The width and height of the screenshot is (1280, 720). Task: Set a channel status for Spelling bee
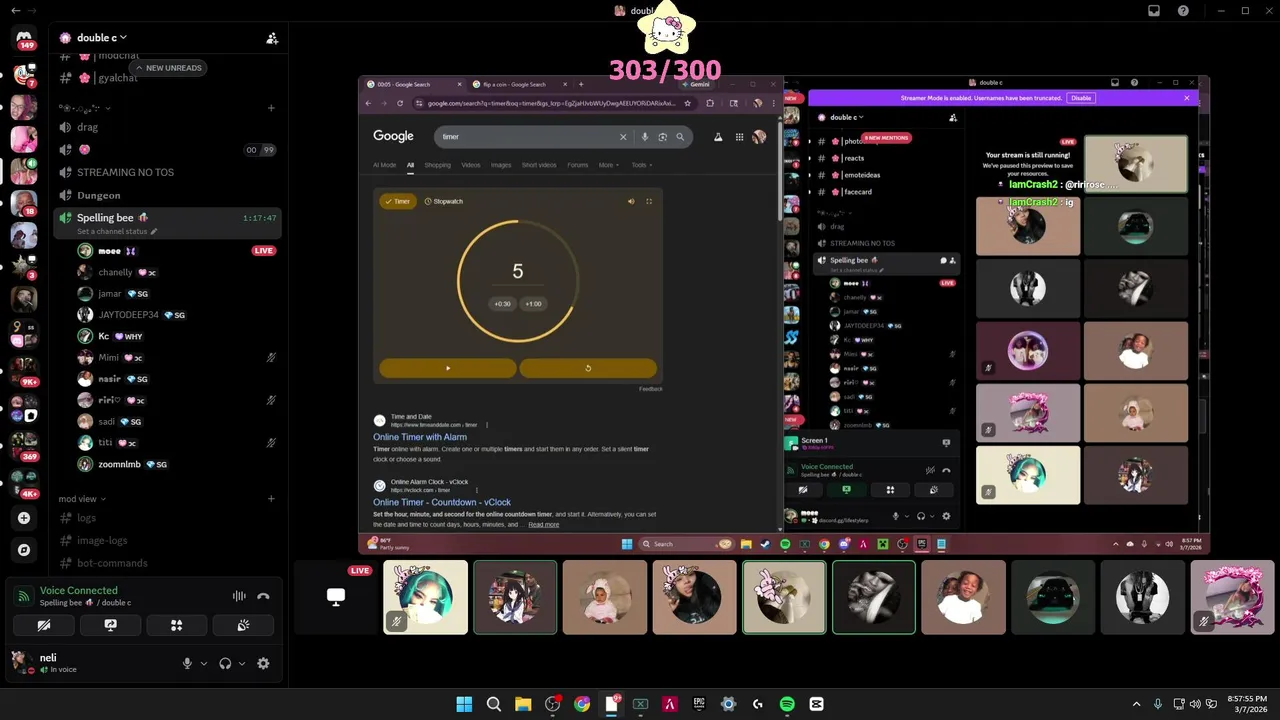[x=117, y=232]
